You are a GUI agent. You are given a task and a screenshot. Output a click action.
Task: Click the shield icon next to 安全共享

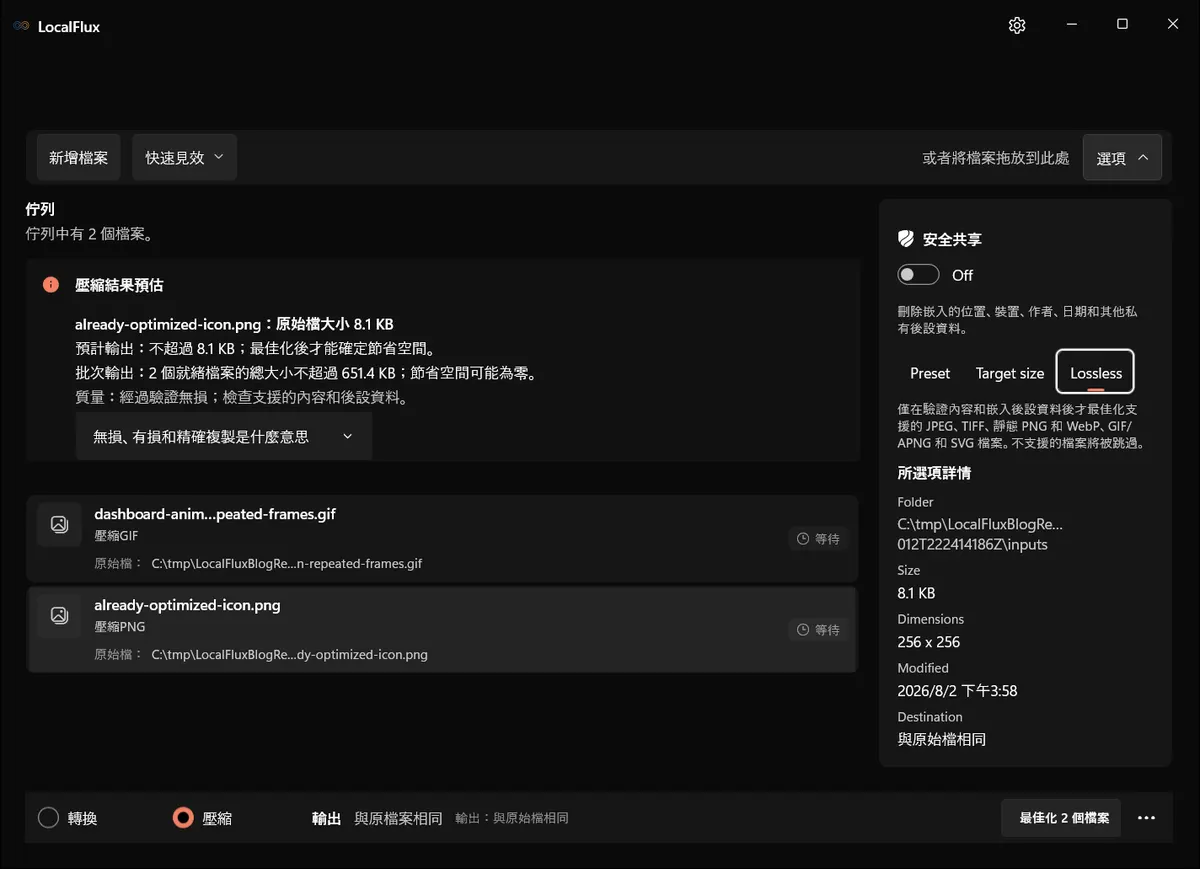pyautogui.click(x=906, y=239)
